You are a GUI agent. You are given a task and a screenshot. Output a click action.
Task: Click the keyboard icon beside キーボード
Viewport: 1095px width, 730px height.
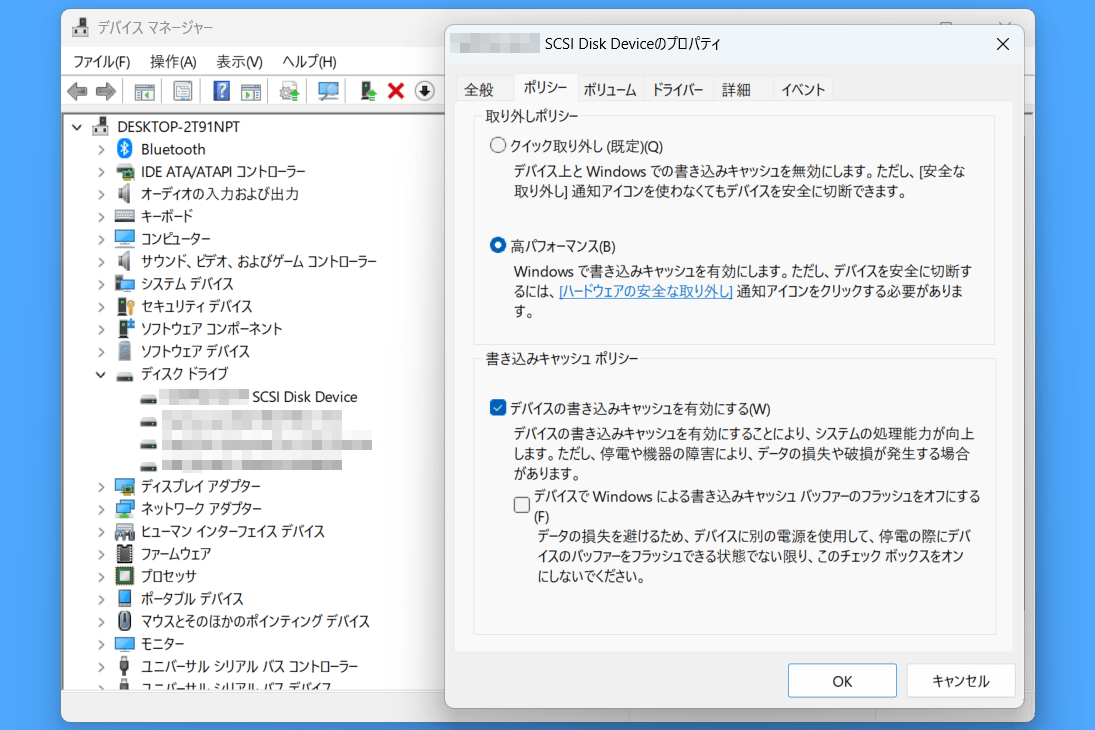point(124,216)
